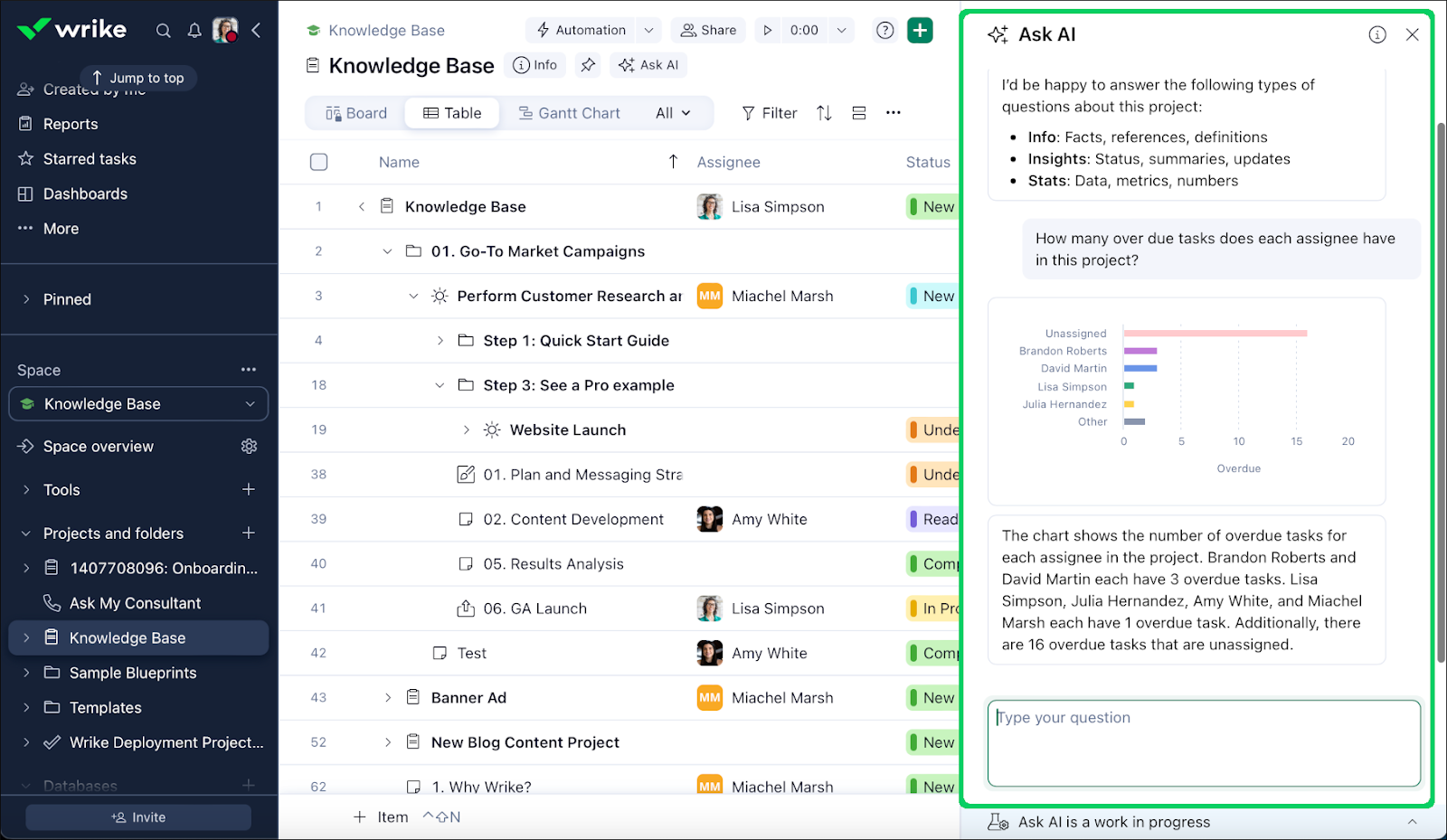The width and height of the screenshot is (1447, 840).
Task: Open Wrike Deployment Project in sidebar
Action: 166,742
